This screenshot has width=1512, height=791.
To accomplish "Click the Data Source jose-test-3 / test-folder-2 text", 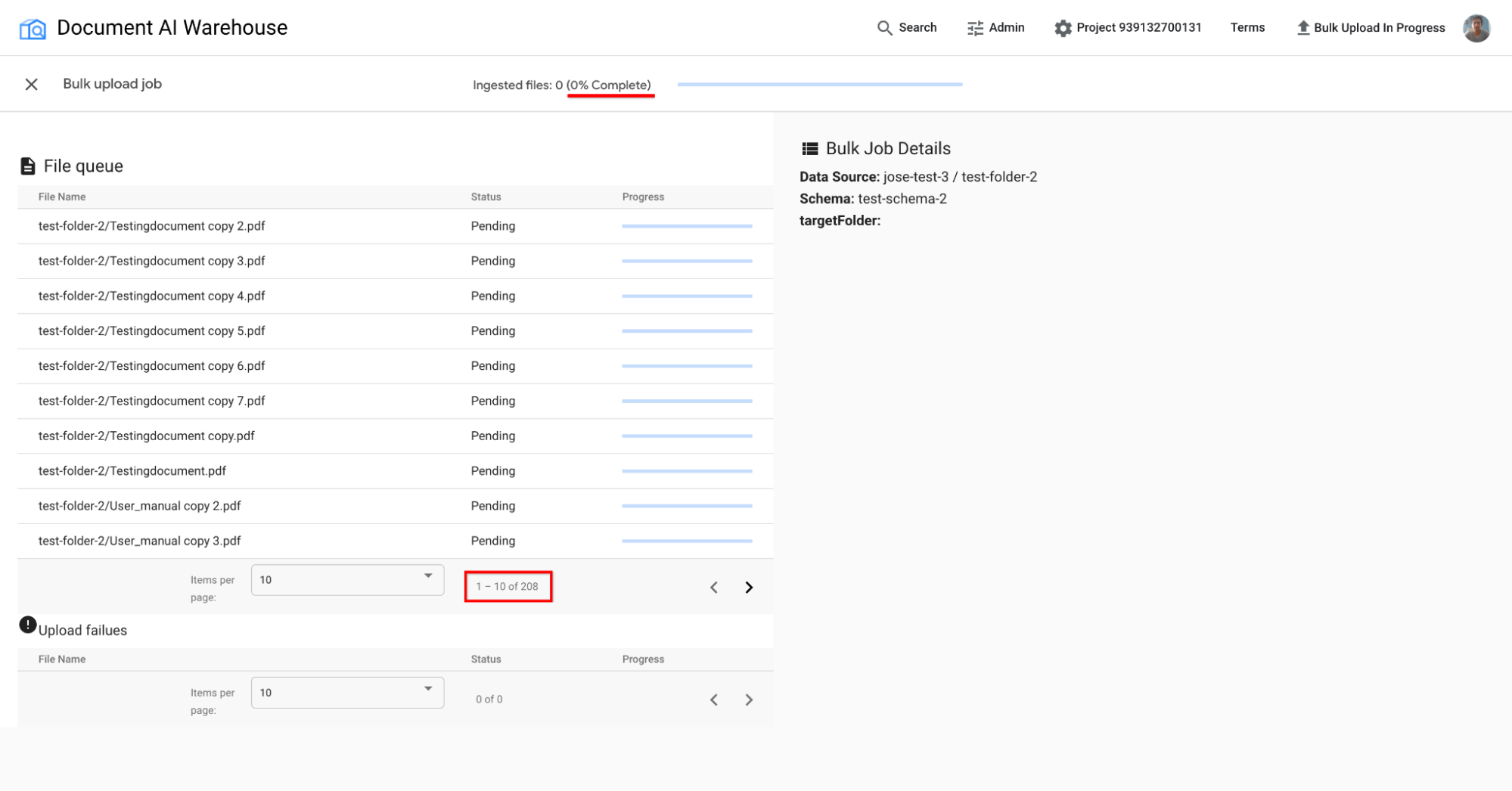I will pyautogui.click(x=918, y=177).
